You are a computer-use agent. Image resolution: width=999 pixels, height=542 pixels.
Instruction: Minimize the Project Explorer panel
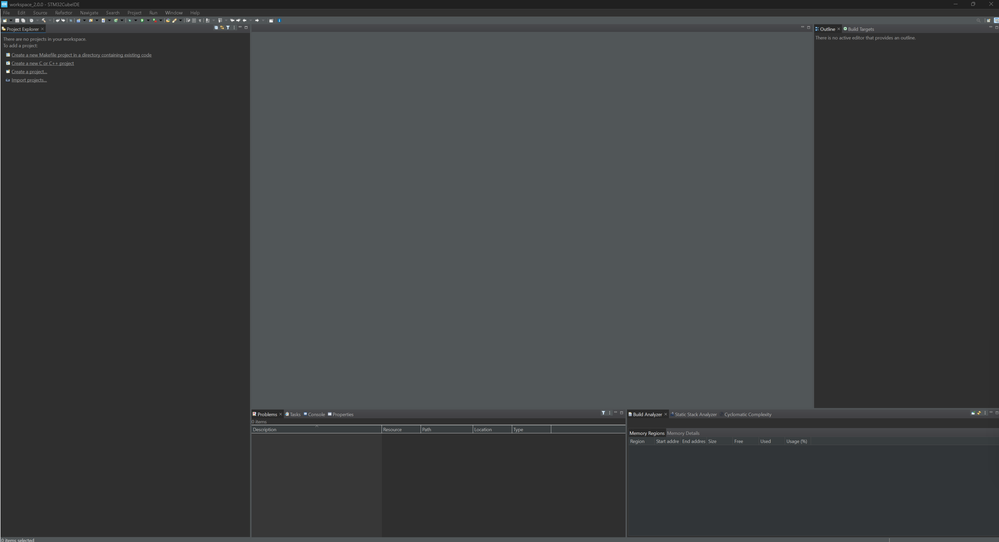(240, 27)
